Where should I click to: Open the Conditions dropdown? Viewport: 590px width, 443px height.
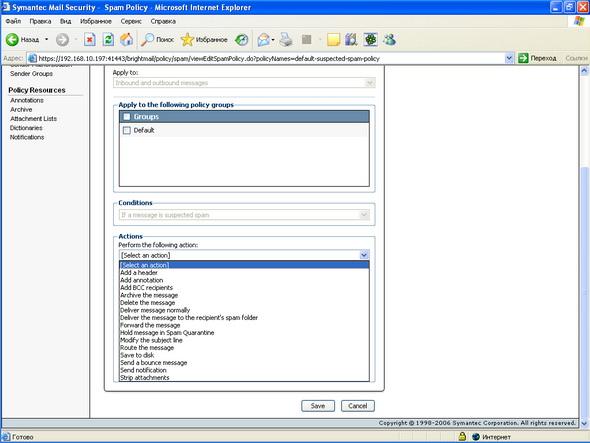[x=244, y=215]
